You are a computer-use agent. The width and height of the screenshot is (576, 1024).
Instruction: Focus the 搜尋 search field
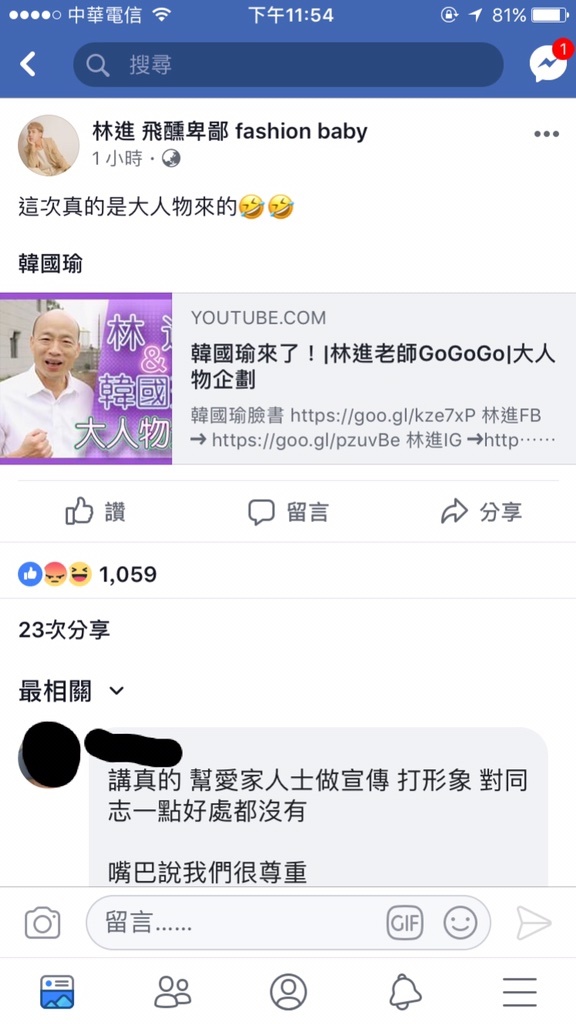288,65
